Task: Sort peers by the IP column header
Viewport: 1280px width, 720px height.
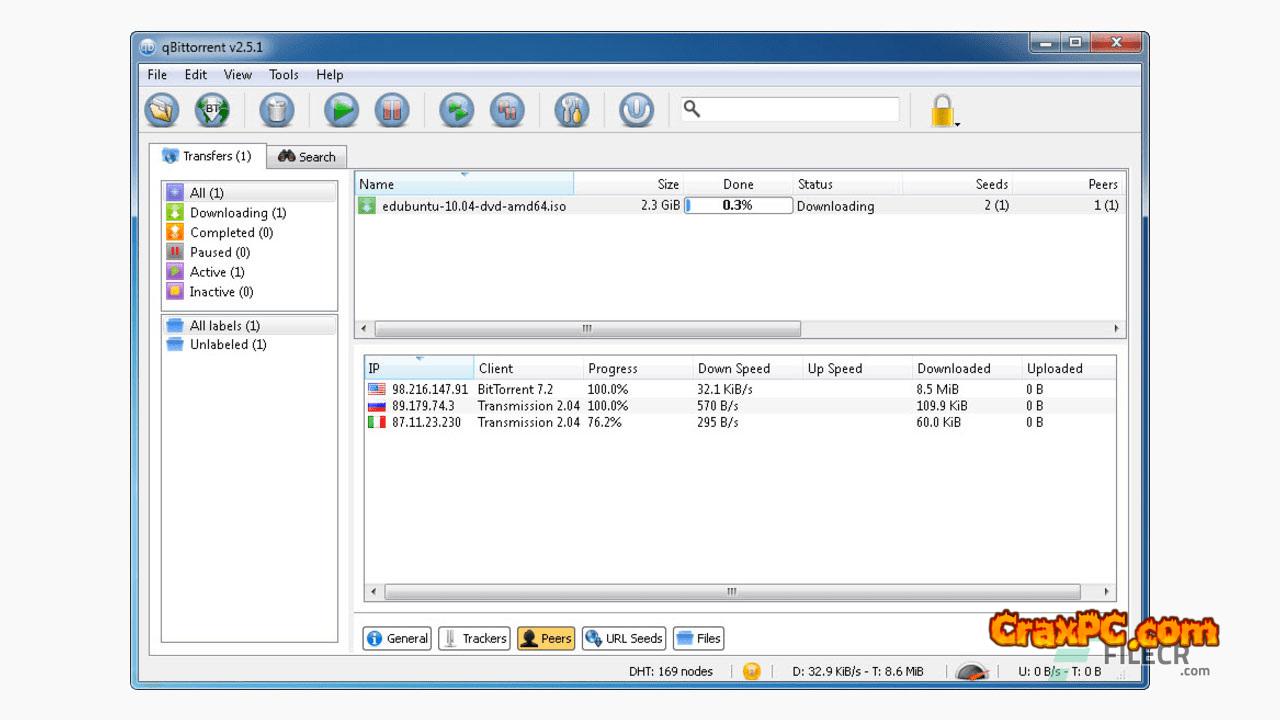Action: (418, 368)
